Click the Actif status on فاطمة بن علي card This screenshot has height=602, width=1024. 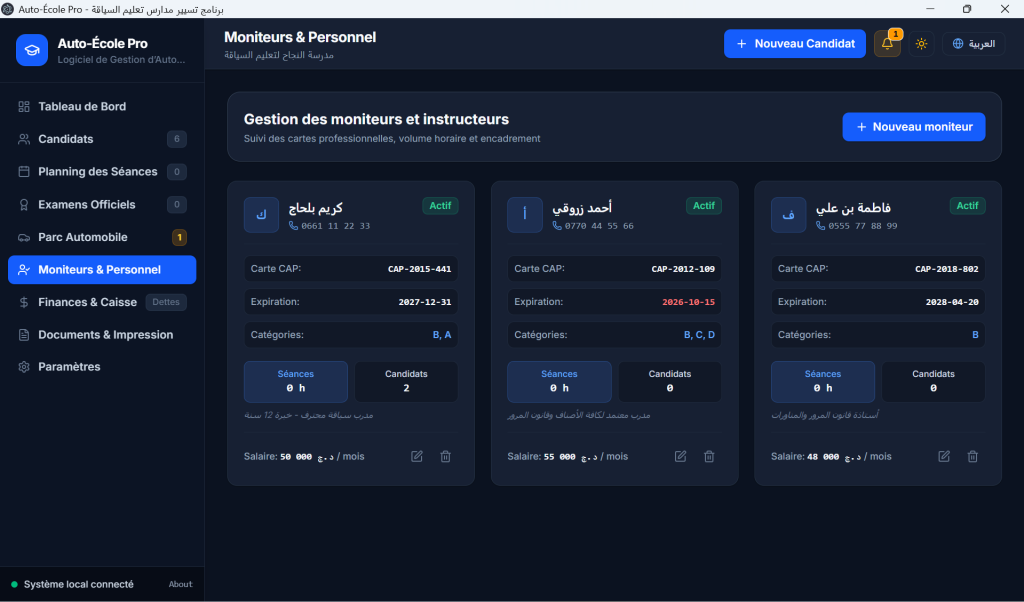[967, 206]
